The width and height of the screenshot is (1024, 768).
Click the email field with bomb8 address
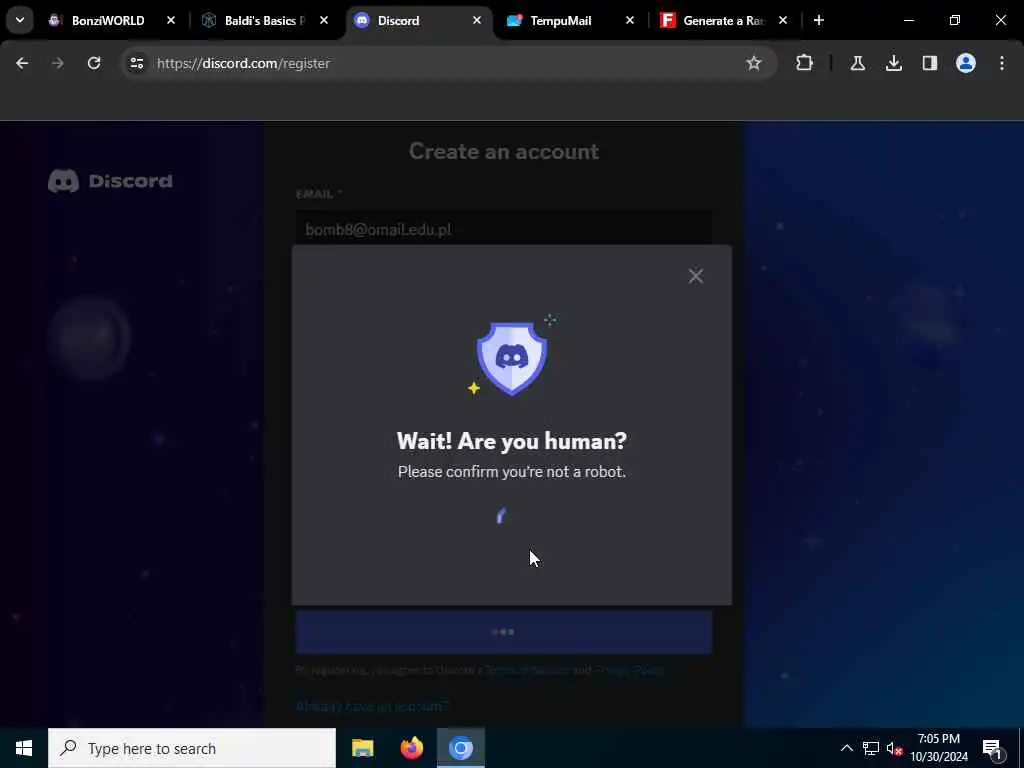[504, 229]
